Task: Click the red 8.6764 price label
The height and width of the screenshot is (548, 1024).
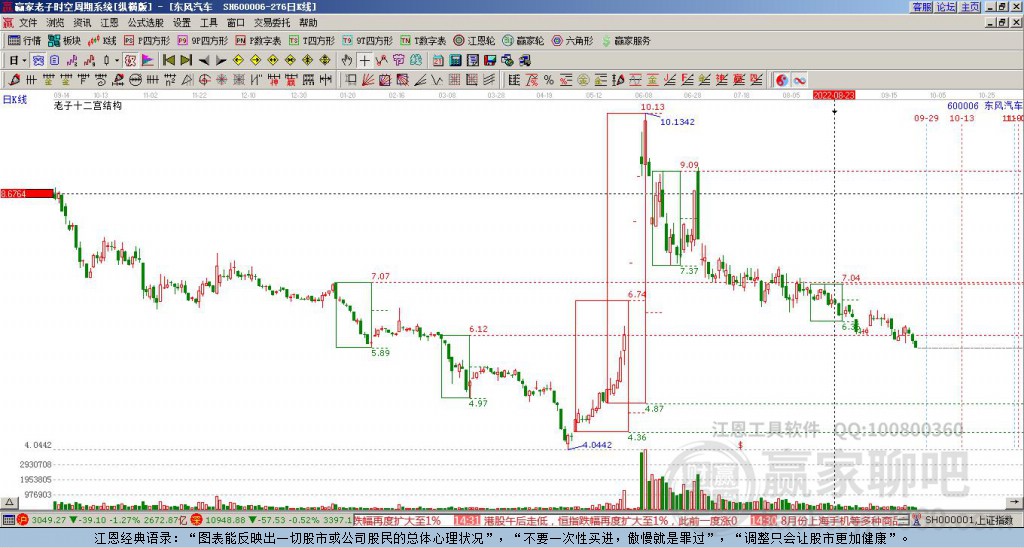Action: coord(27,194)
